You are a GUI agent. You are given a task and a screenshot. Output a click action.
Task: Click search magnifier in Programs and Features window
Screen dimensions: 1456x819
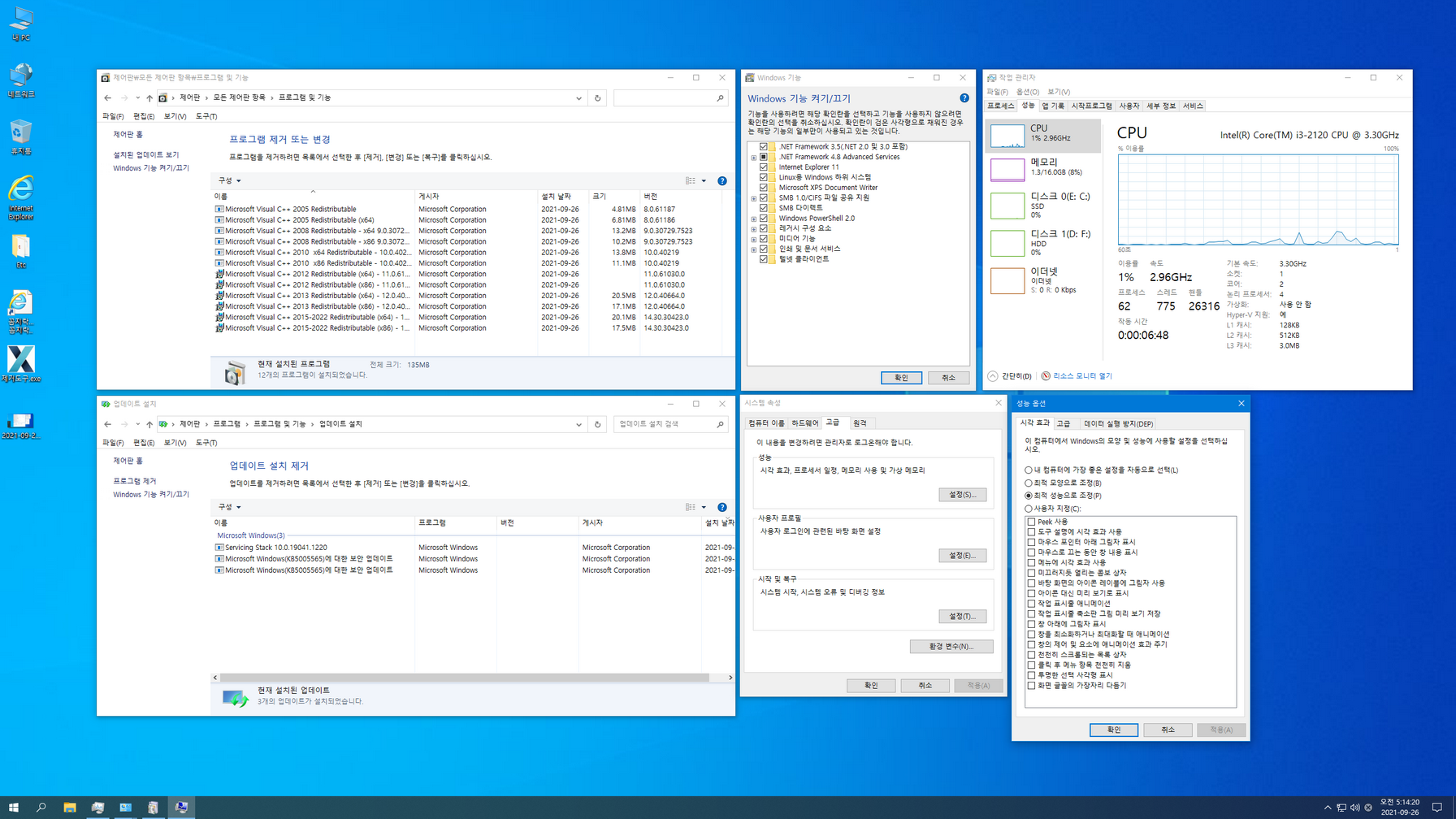point(720,97)
